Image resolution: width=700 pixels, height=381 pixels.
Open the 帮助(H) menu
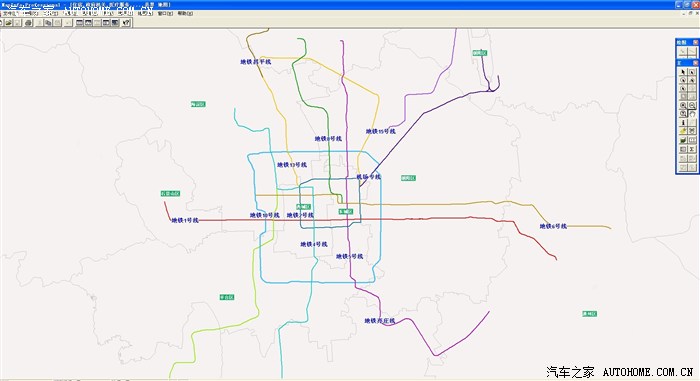click(x=185, y=13)
